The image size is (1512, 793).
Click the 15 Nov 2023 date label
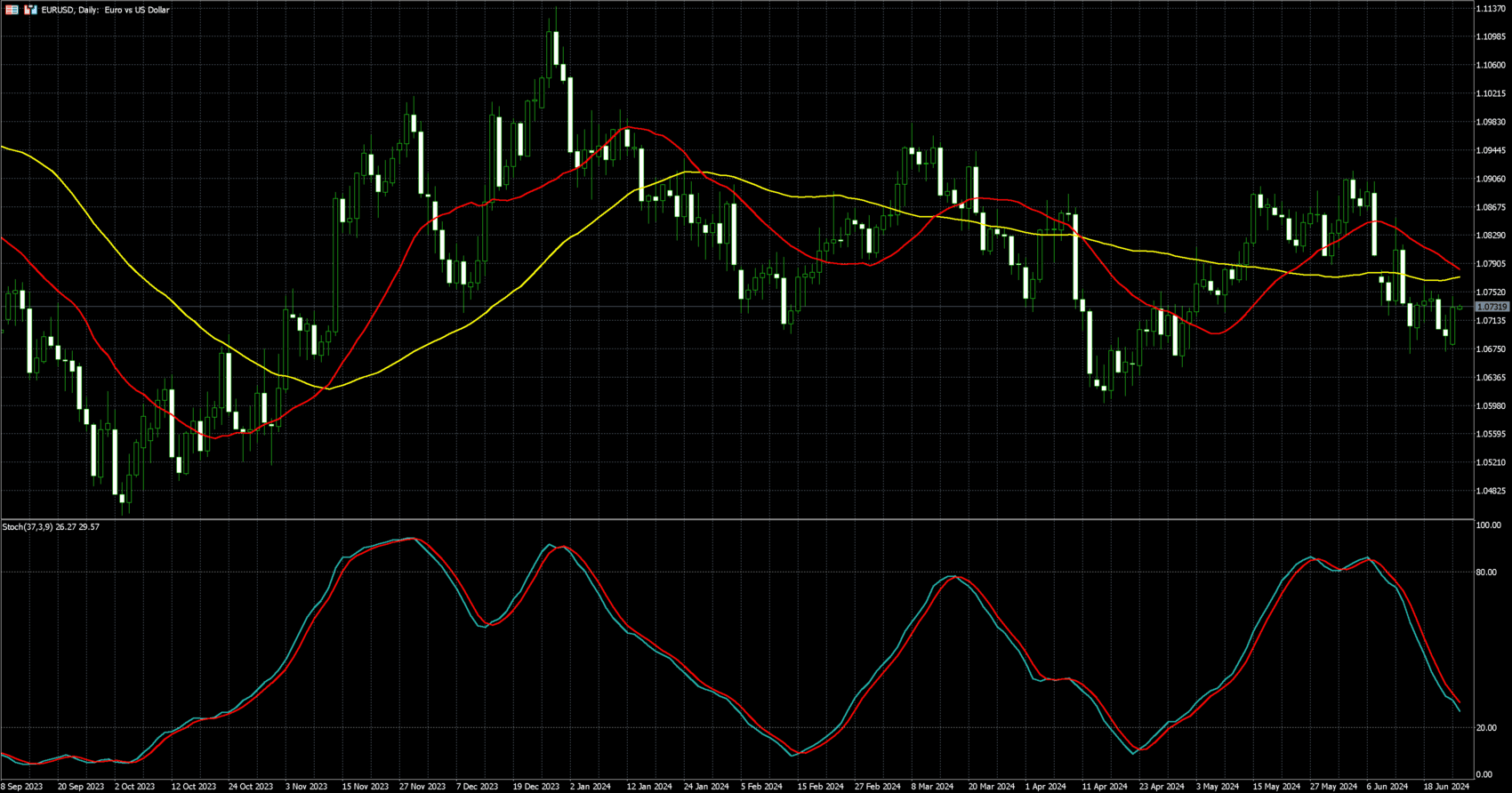365,787
